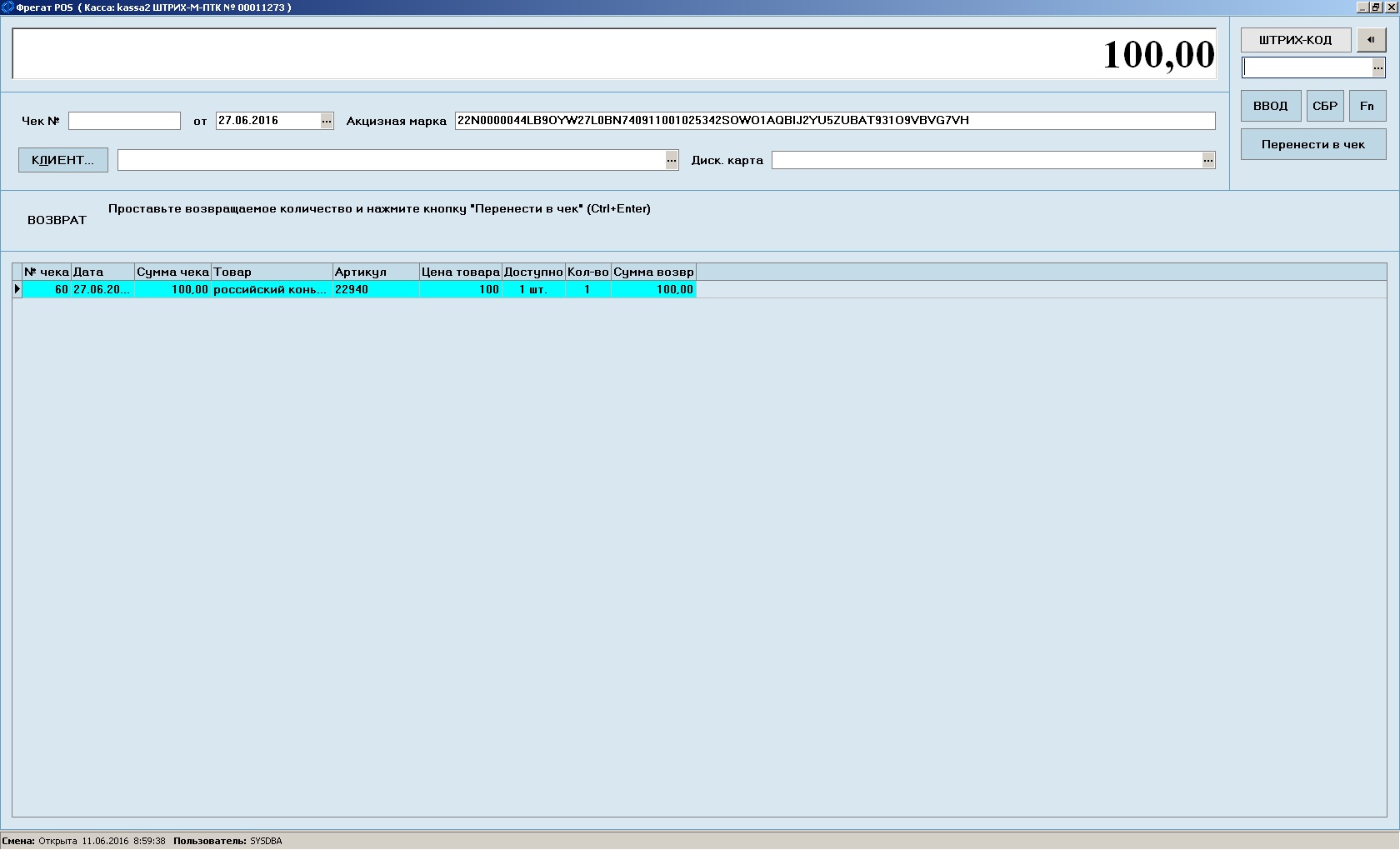Click the Пользователь SYSDBA status entry
1400x850 pixels.
tap(227, 841)
